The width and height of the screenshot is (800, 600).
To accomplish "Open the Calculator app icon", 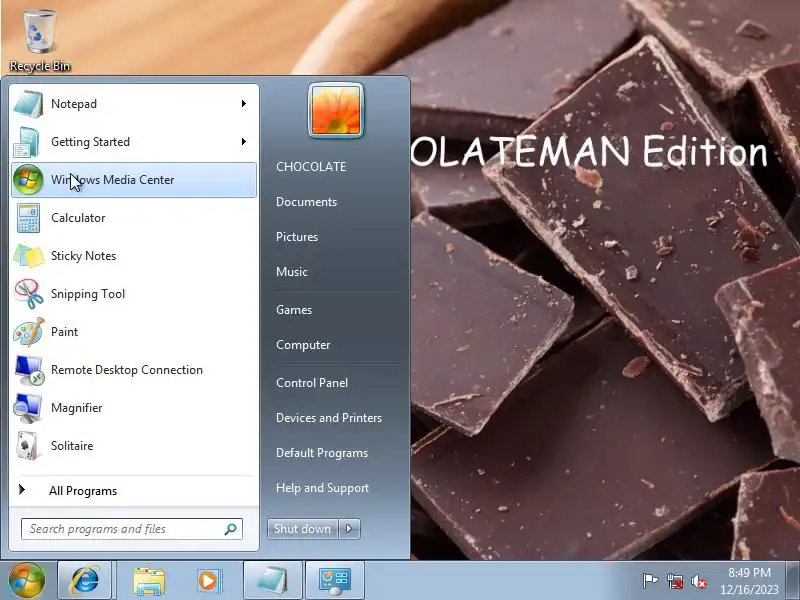I will pyautogui.click(x=28, y=218).
